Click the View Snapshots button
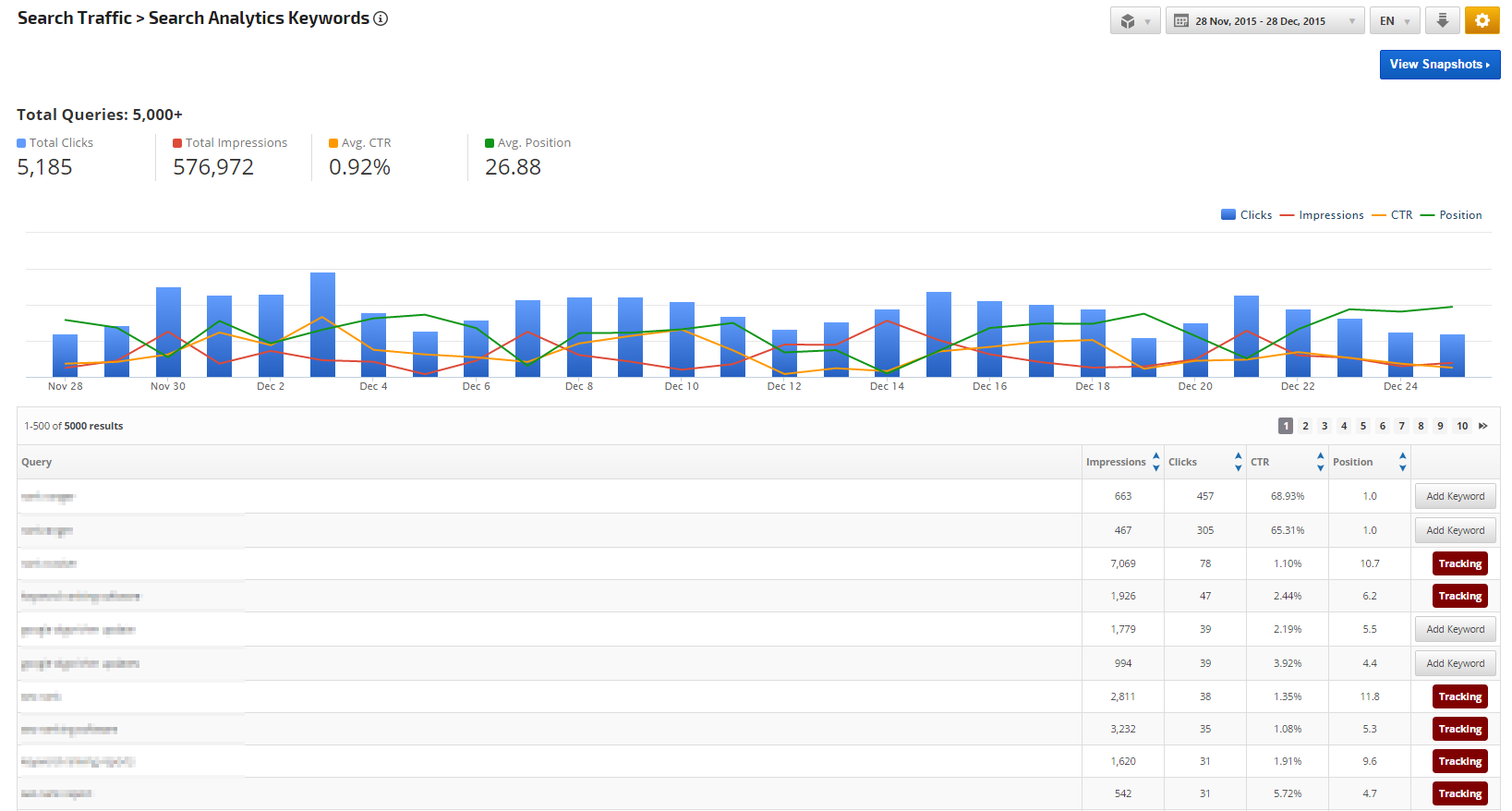The height and width of the screenshot is (811, 1512). (1439, 65)
